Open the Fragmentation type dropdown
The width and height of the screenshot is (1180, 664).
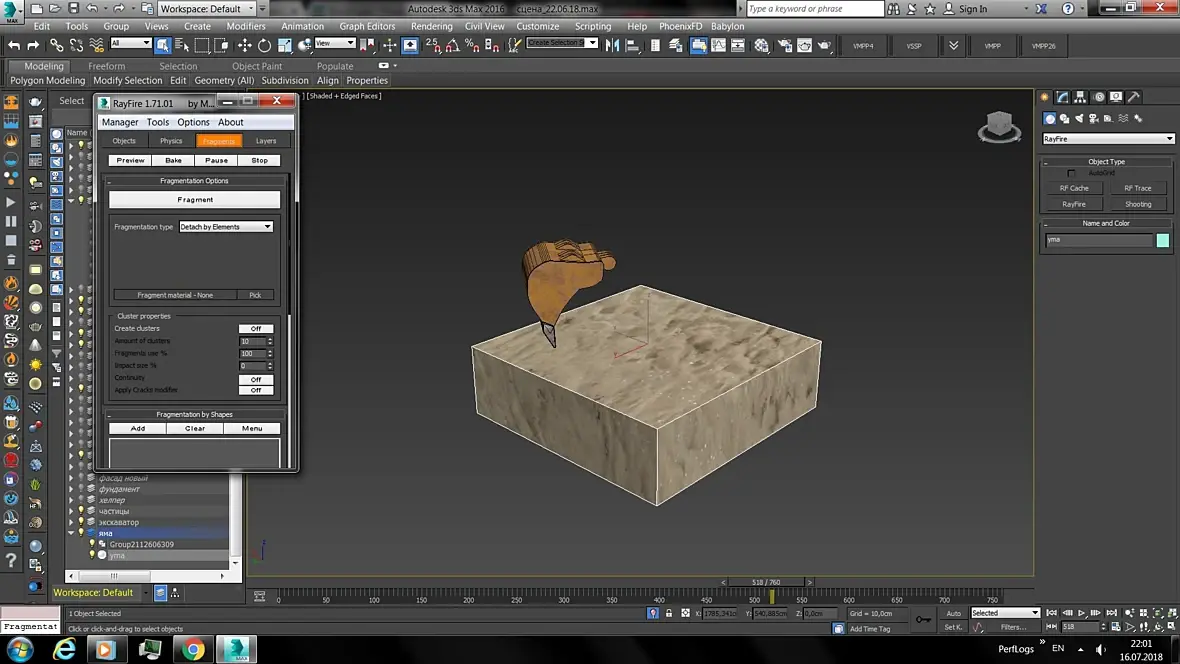click(226, 227)
